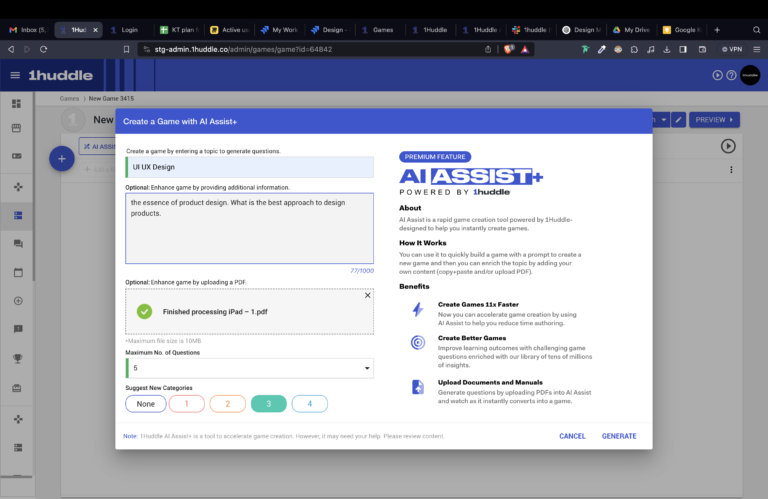Open the hamburger navigation menu
This screenshot has width=768, height=499.
[15, 75]
